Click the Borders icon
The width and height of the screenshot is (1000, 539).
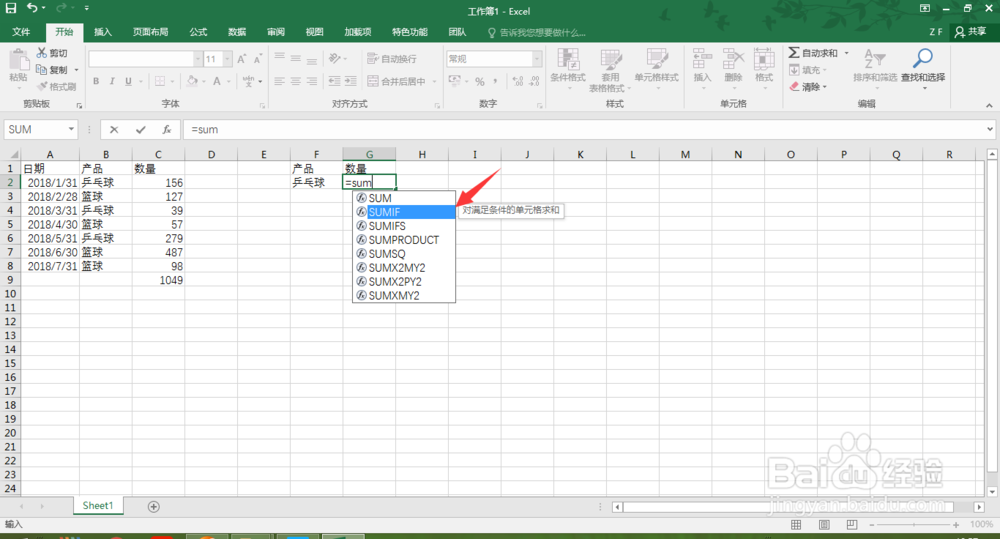pyautogui.click(x=160, y=81)
